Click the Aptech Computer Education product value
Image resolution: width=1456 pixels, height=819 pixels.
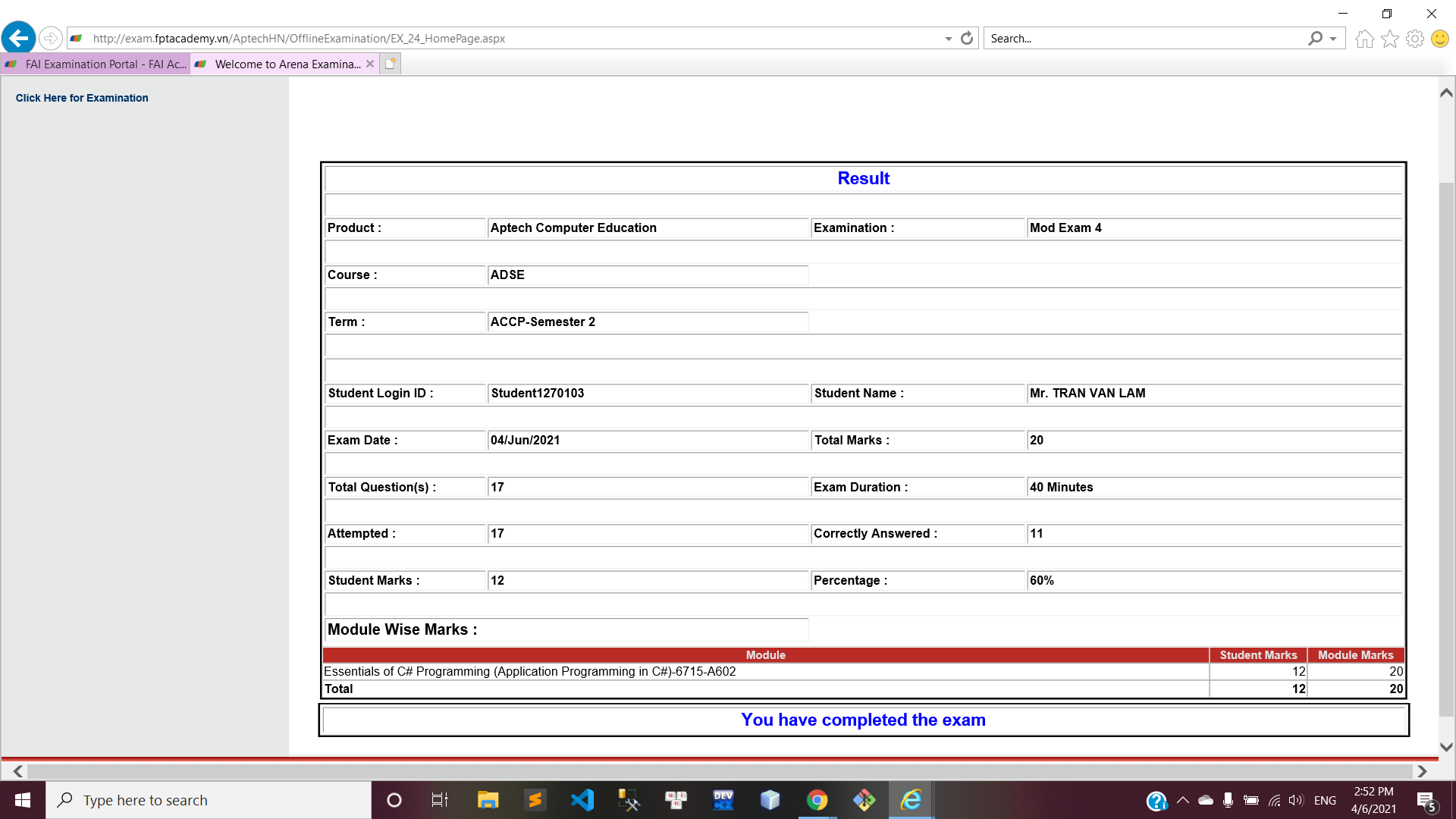point(573,227)
